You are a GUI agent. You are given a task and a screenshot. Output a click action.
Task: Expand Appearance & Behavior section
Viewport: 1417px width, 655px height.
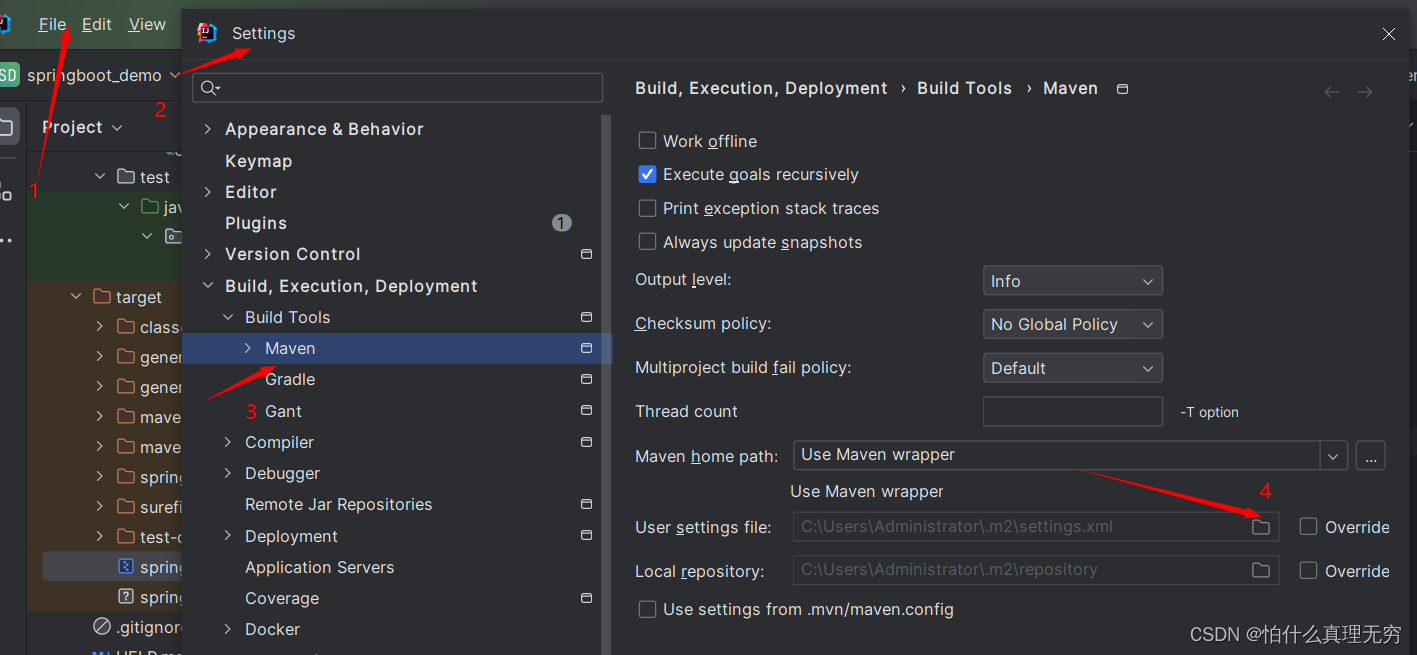208,129
